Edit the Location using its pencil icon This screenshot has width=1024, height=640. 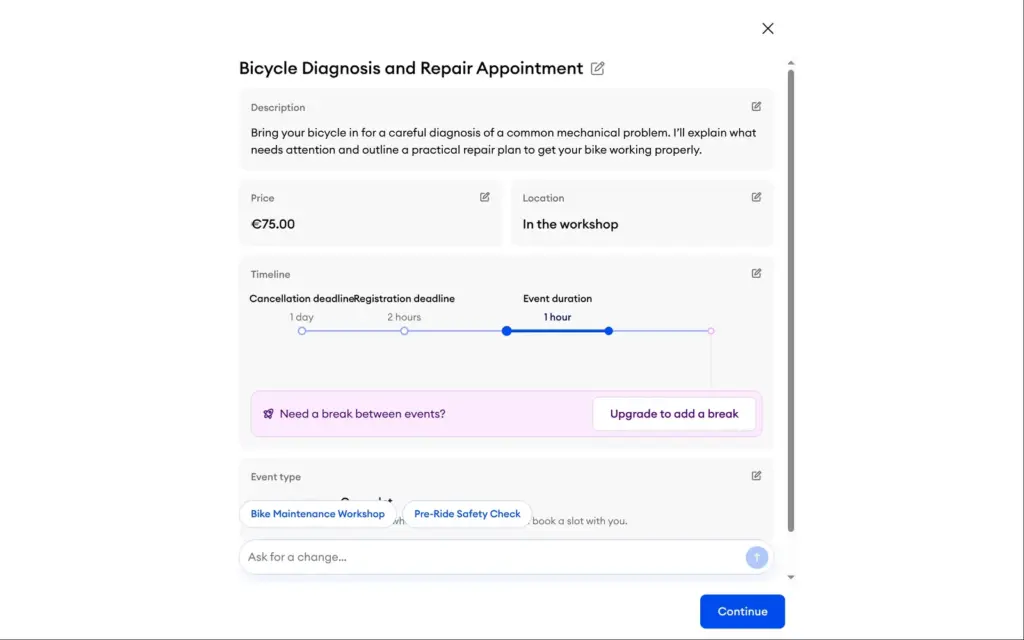click(x=756, y=197)
